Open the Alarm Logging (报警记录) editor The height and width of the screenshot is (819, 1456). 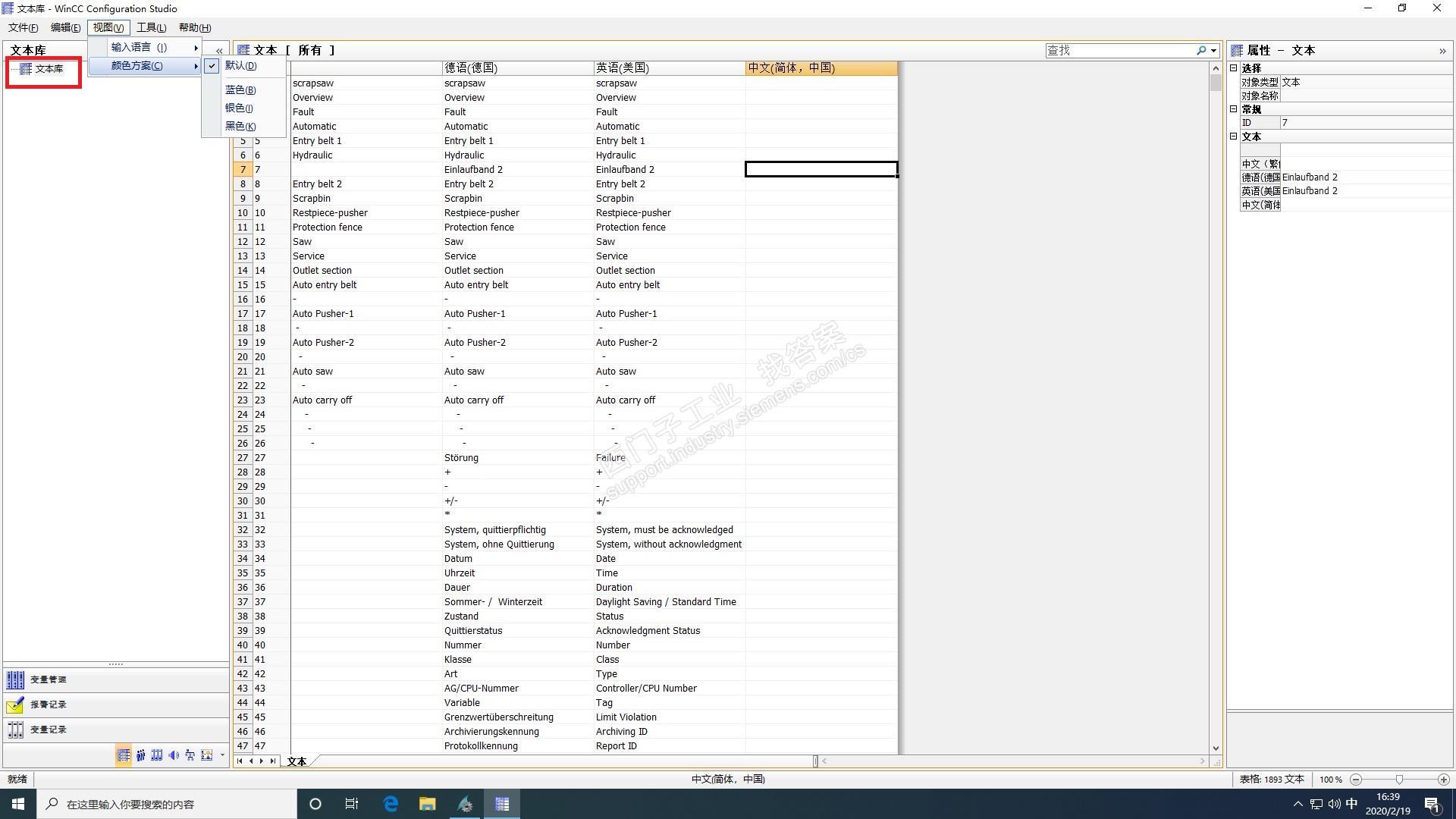point(49,704)
